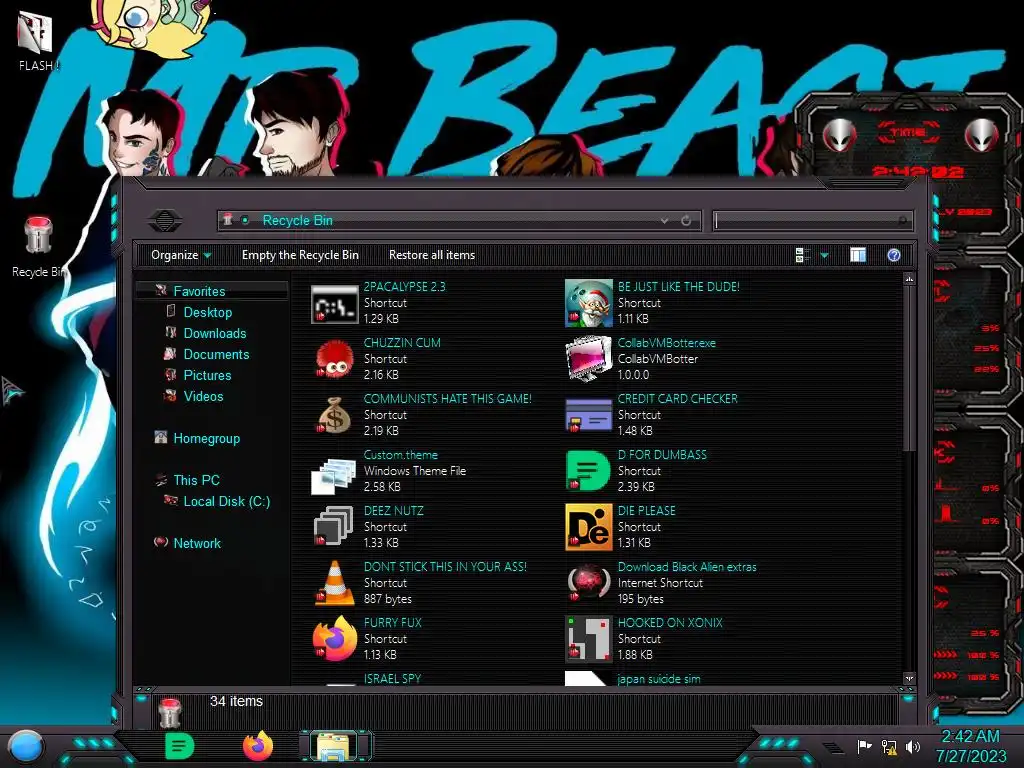Click the Custom.theme file name text

click(400, 455)
